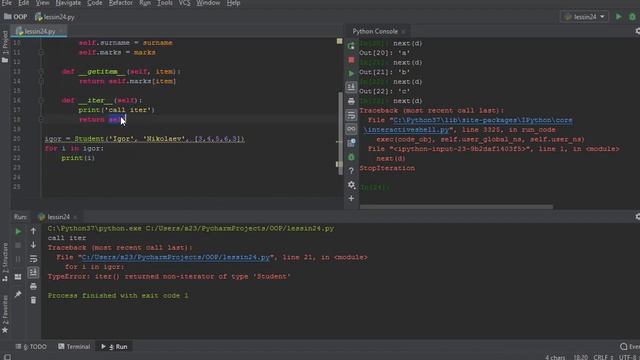This screenshot has height=360, width=640.
Task: Open the VCS menu
Action: 184,3
